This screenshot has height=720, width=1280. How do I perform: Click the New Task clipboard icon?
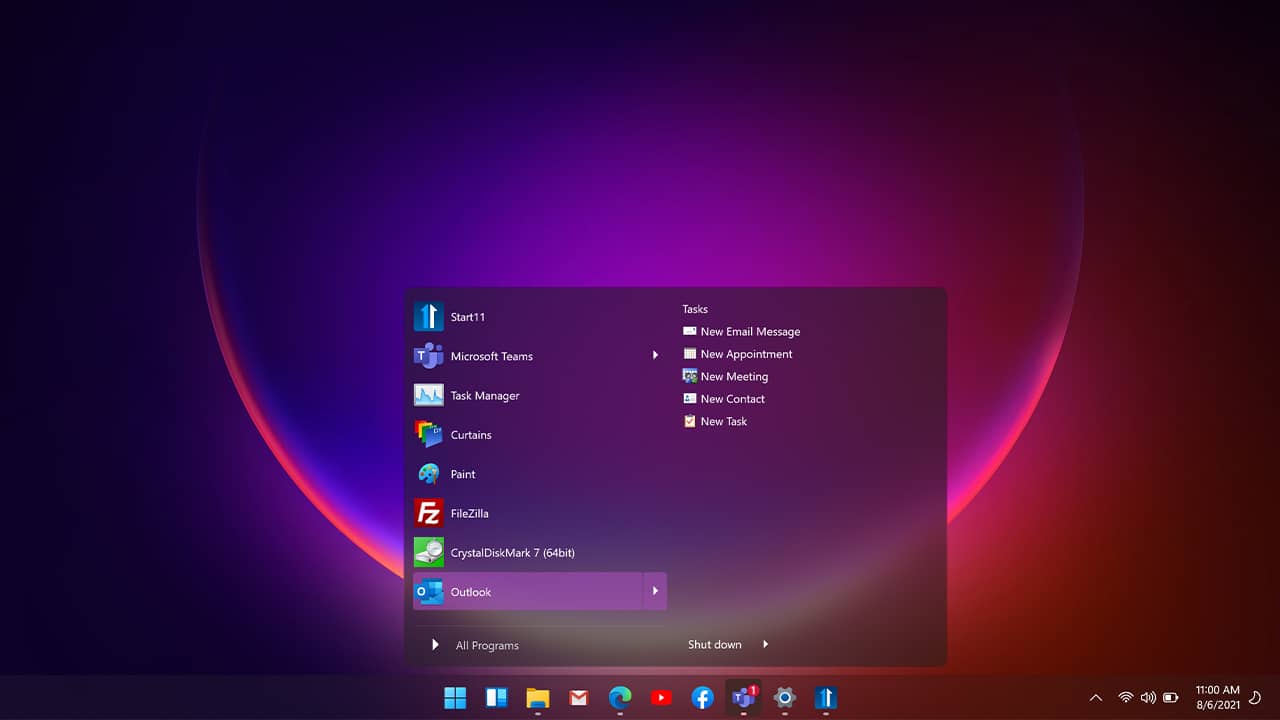pos(689,421)
